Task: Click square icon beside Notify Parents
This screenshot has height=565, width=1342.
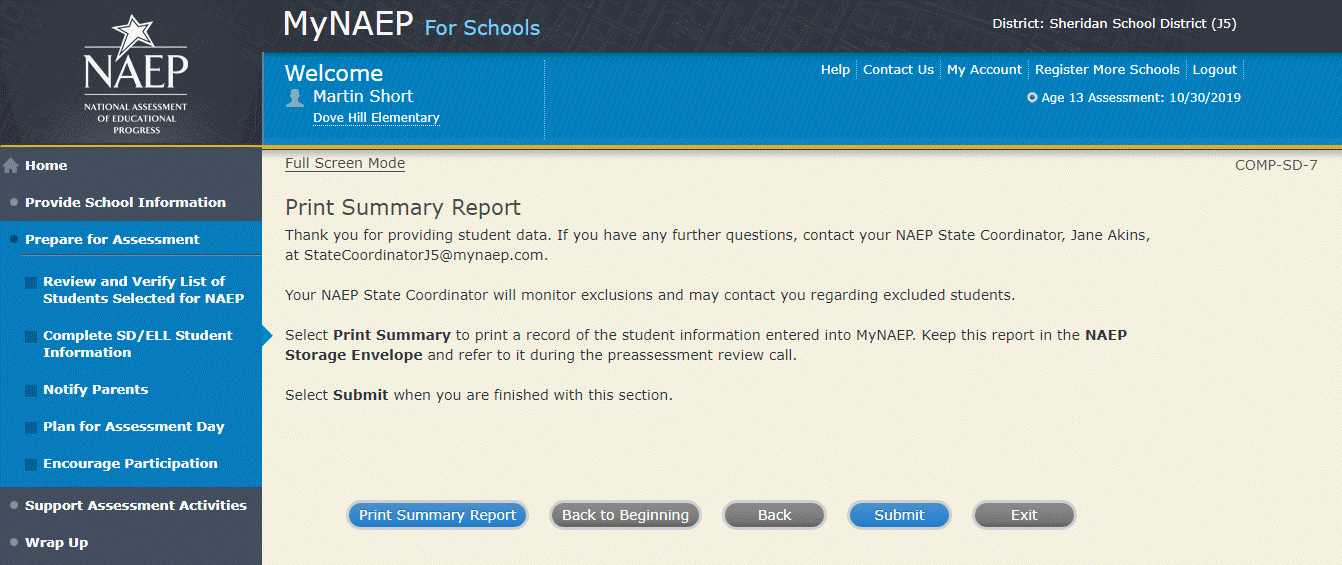Action: (31, 390)
